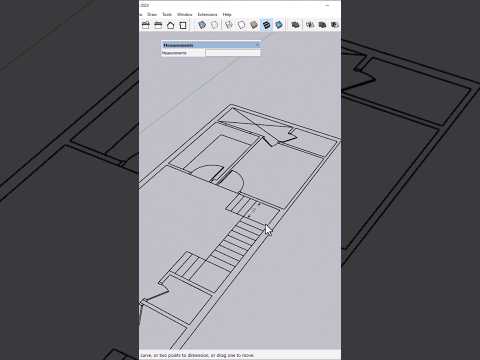Close the Measurements floating panel
The width and height of the screenshot is (480, 360).
coord(257,45)
